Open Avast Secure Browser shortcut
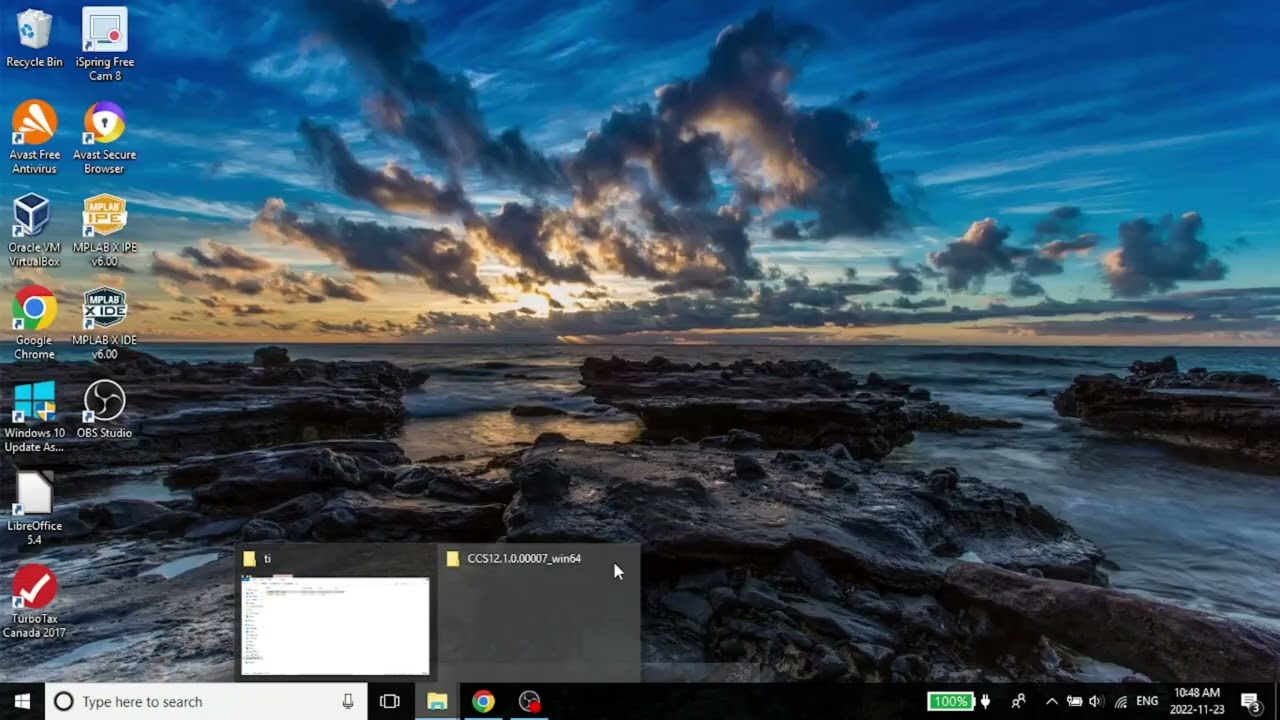The image size is (1280, 720). [104, 137]
